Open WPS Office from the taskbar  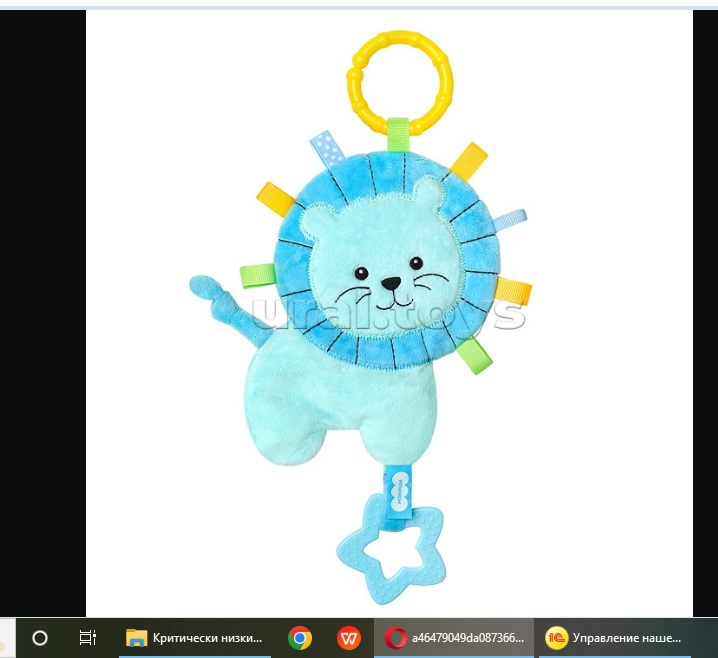348,637
